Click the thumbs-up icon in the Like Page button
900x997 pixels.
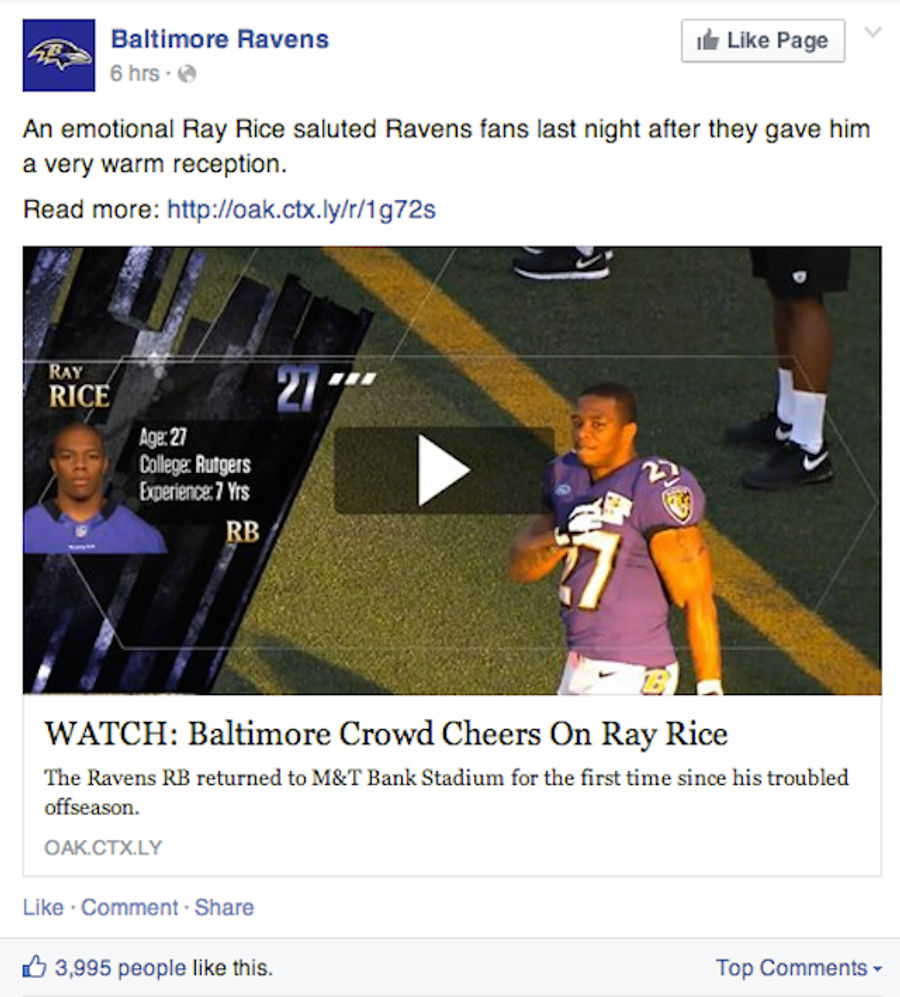click(x=707, y=40)
